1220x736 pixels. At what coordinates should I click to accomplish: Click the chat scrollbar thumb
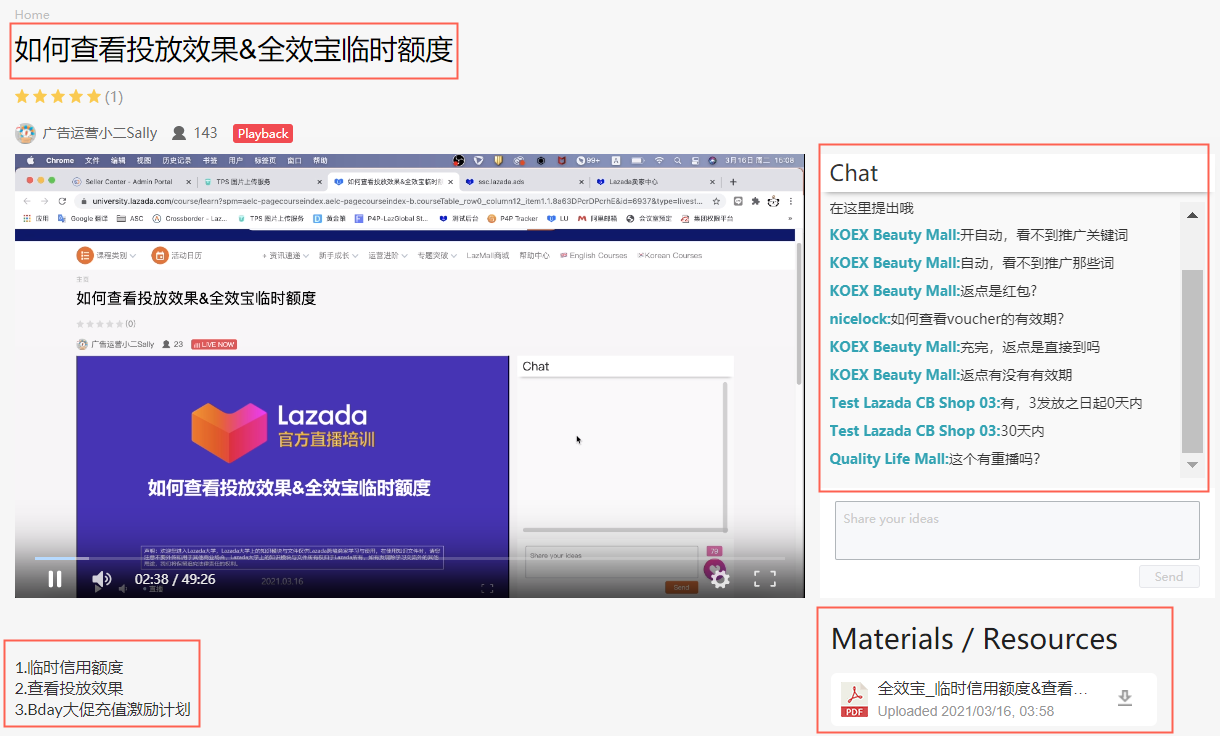[1192, 361]
